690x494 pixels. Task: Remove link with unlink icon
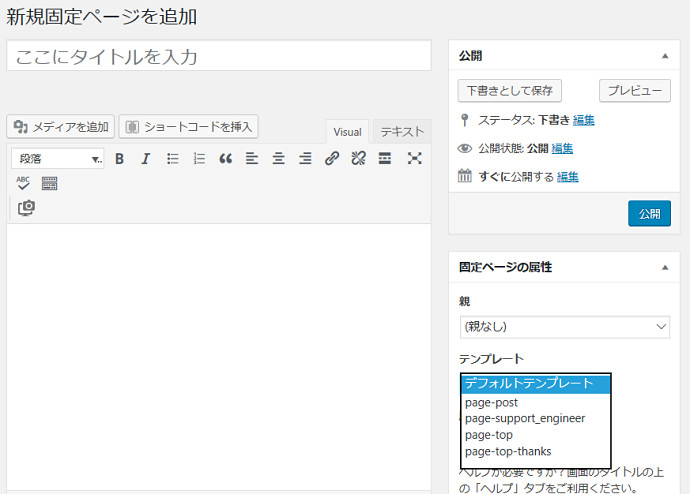358,158
